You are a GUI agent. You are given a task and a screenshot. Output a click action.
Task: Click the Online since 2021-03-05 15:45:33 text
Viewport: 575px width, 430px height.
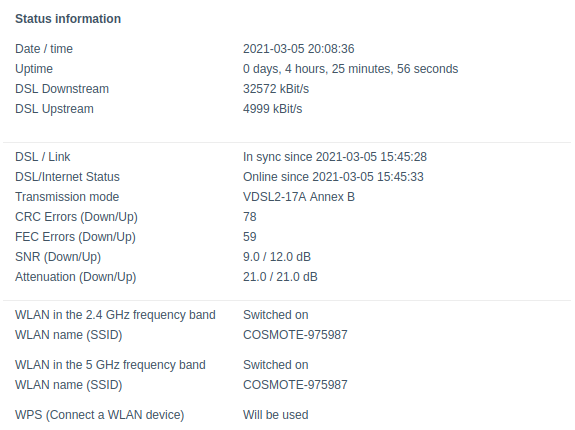[333, 177]
